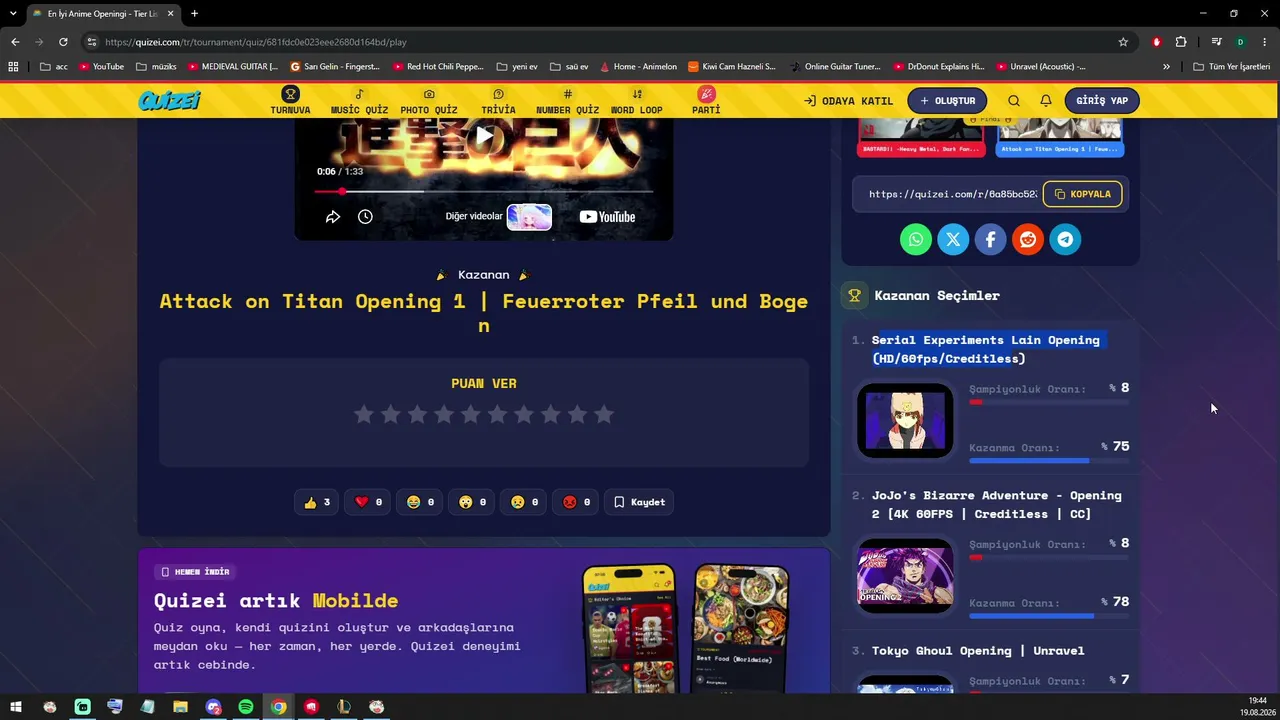Open Serial Experiments Lain Opening entry
The image size is (1280, 720).
click(986, 349)
